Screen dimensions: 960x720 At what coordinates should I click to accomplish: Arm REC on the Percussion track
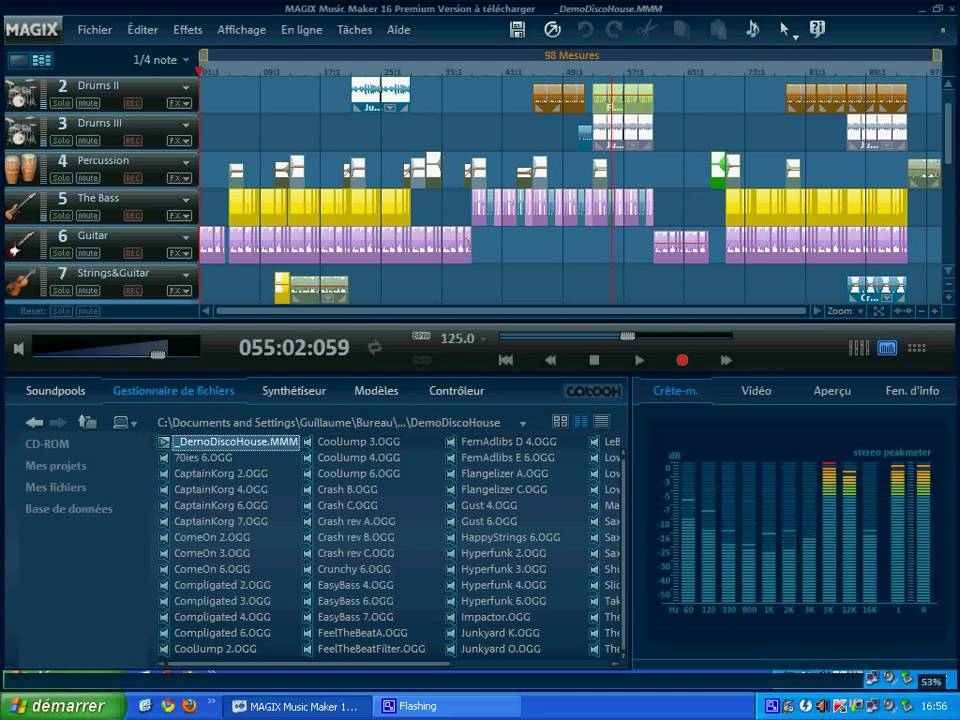point(133,178)
